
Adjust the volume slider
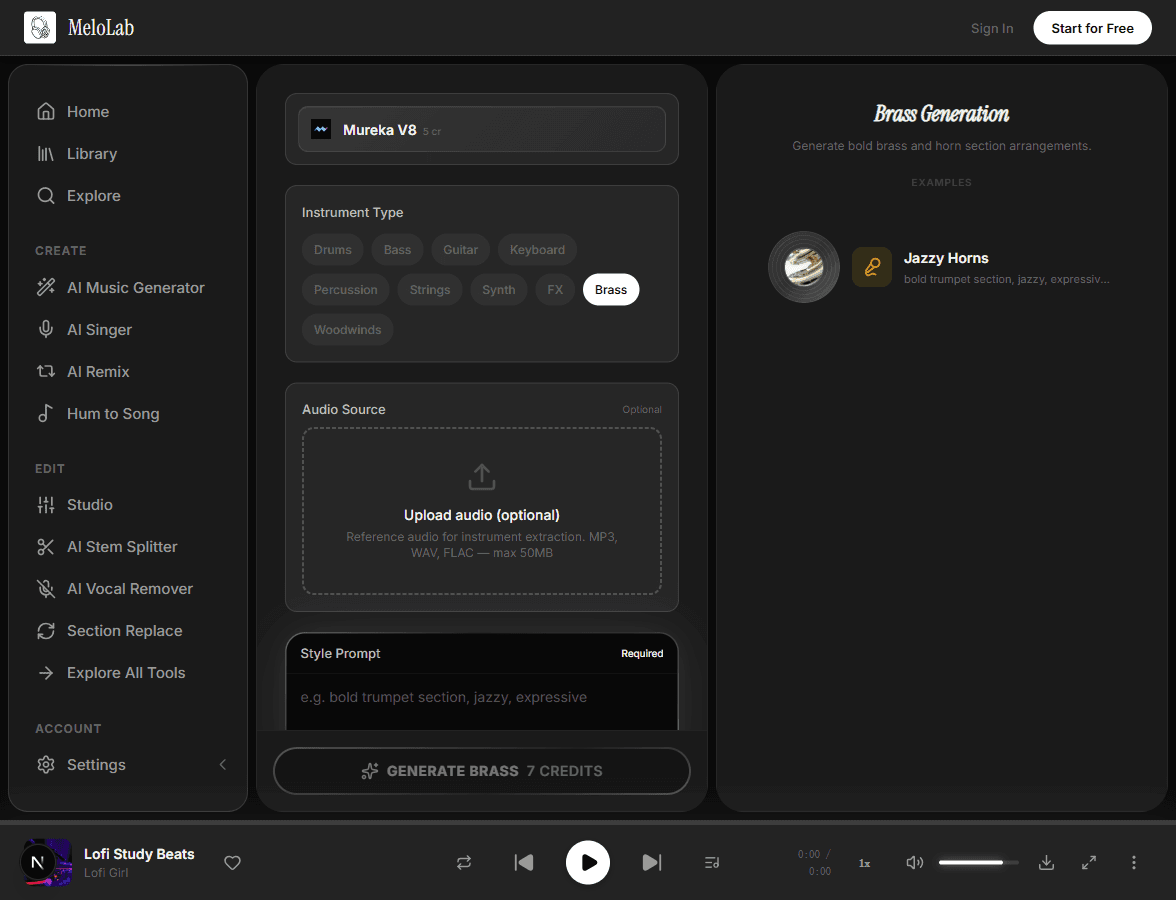978,862
